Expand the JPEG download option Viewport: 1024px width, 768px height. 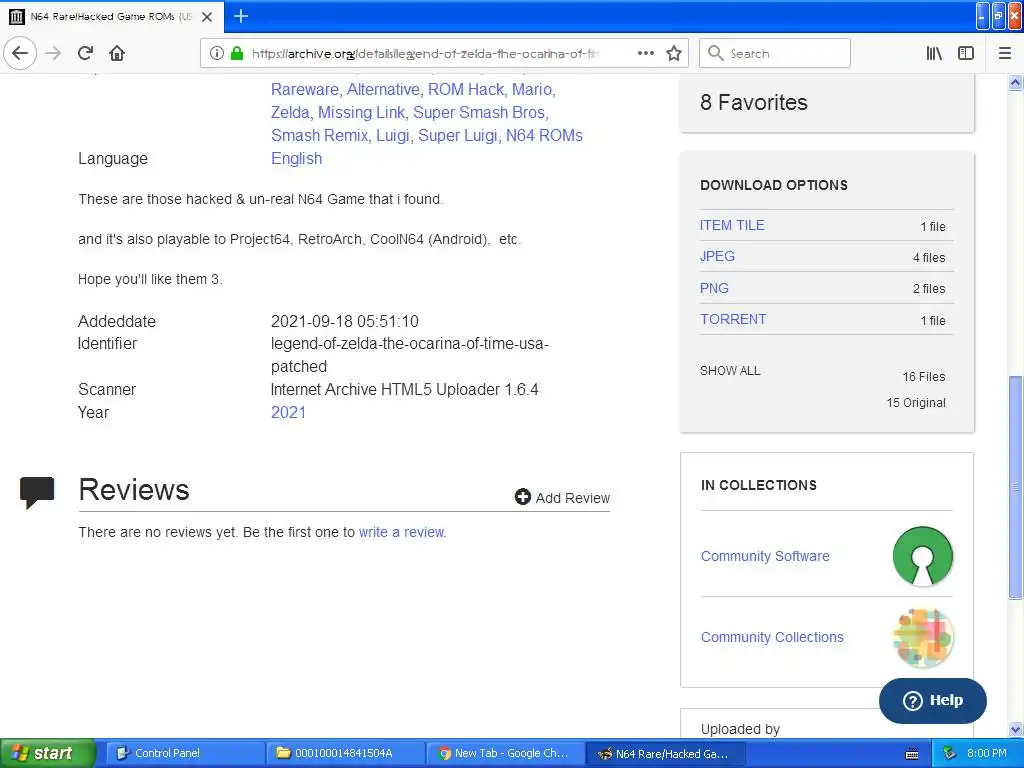tap(717, 256)
